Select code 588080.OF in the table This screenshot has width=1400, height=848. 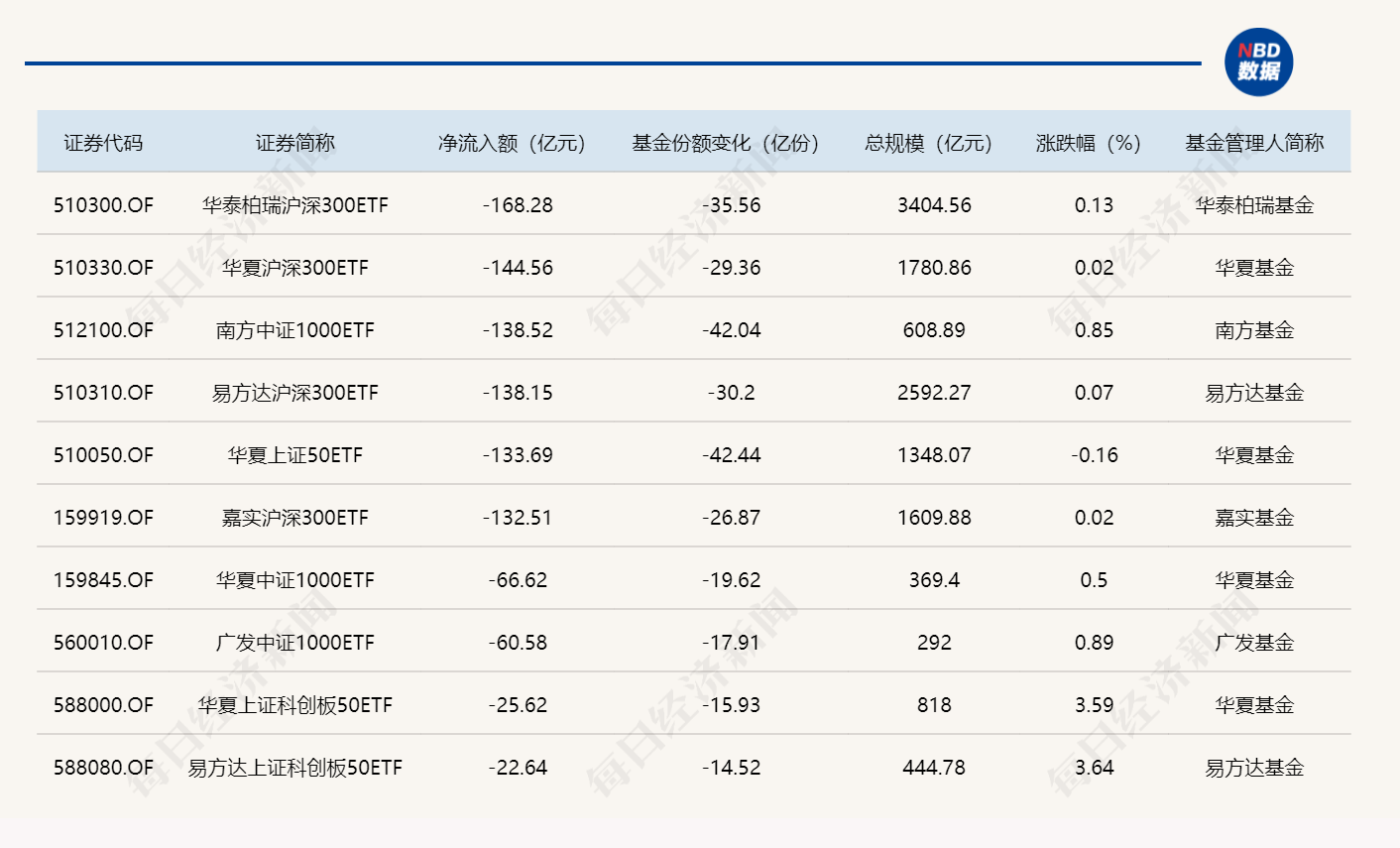click(x=105, y=767)
